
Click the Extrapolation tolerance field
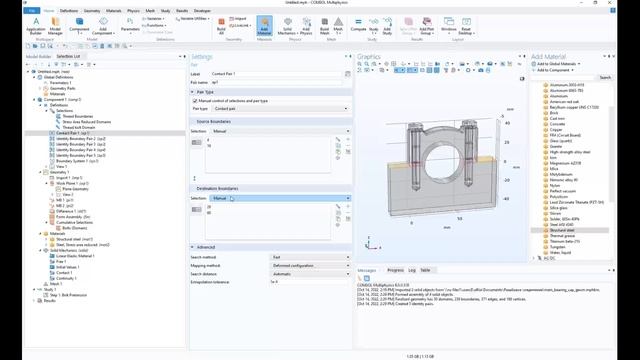(310, 282)
